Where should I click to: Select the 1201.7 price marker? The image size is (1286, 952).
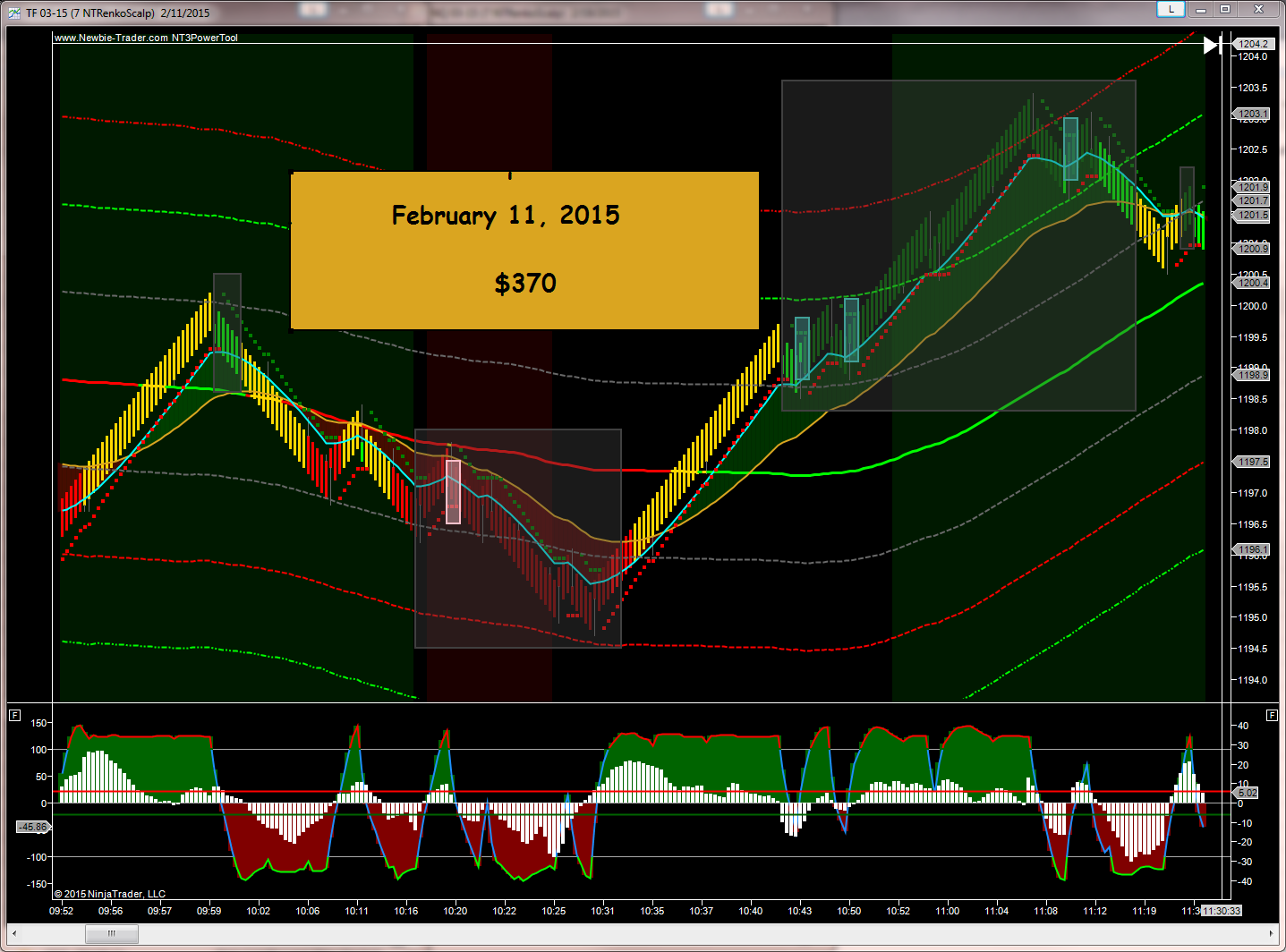[1251, 200]
